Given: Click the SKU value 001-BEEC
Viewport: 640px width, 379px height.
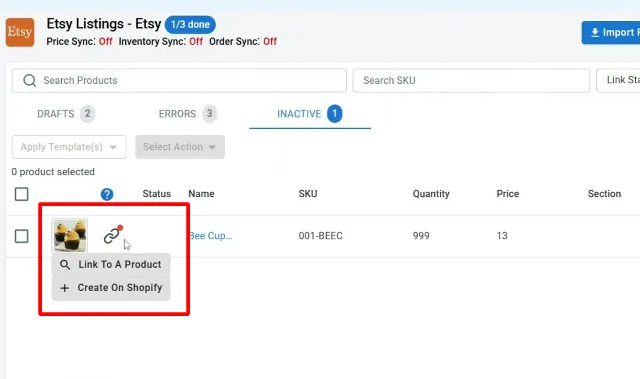Looking at the screenshot, I should click(320, 236).
